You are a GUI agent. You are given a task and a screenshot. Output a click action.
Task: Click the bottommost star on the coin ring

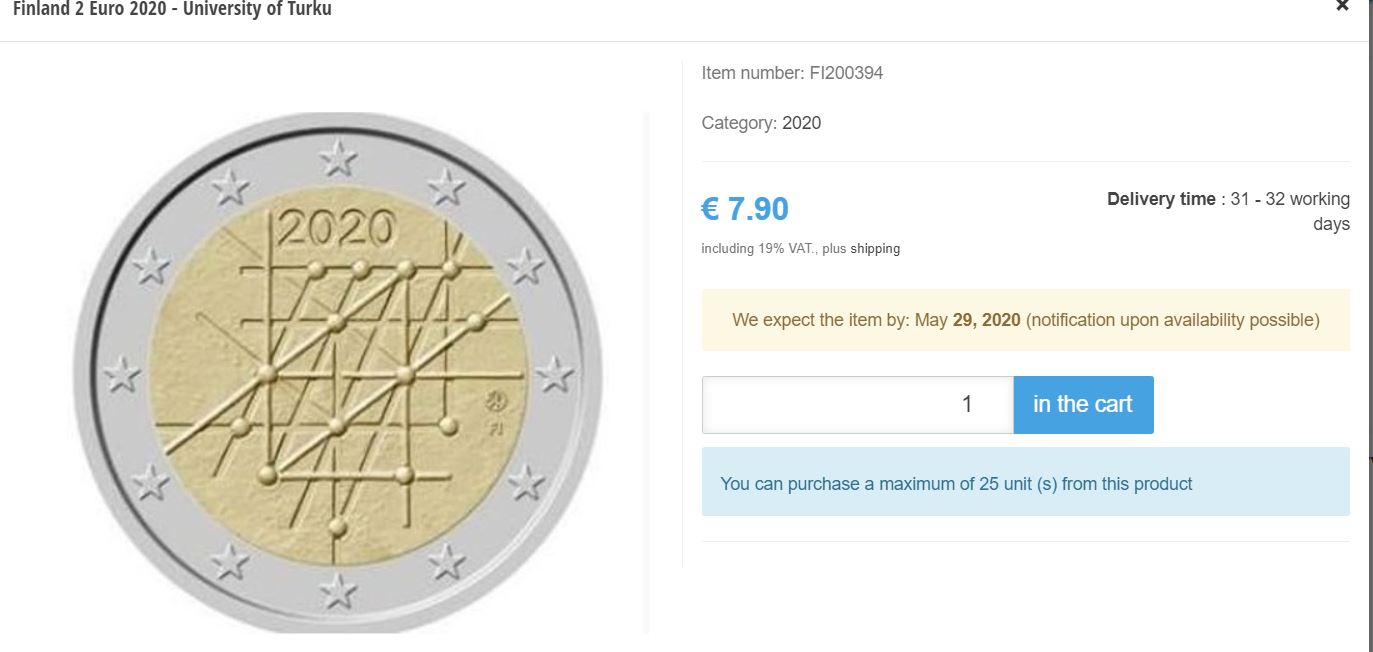(x=338, y=590)
